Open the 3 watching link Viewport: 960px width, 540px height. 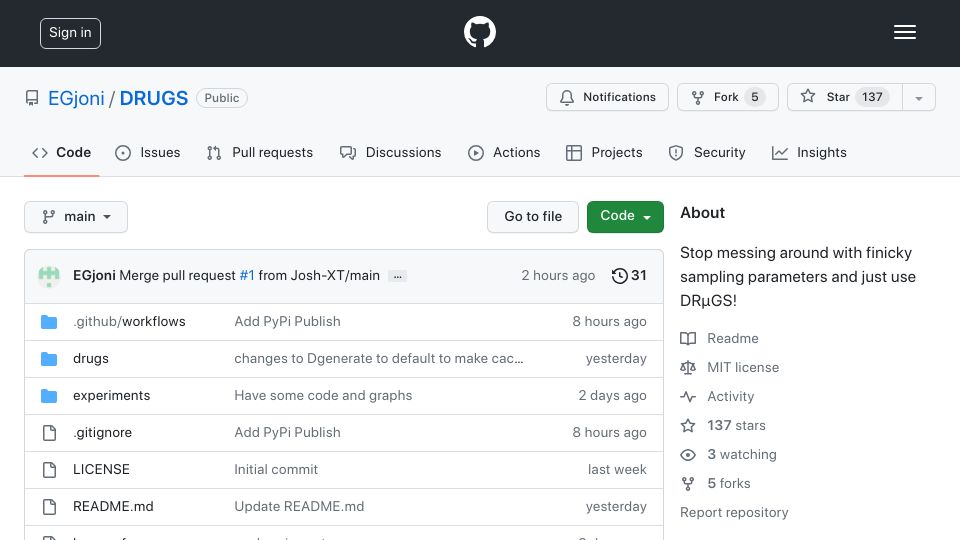tap(742, 454)
